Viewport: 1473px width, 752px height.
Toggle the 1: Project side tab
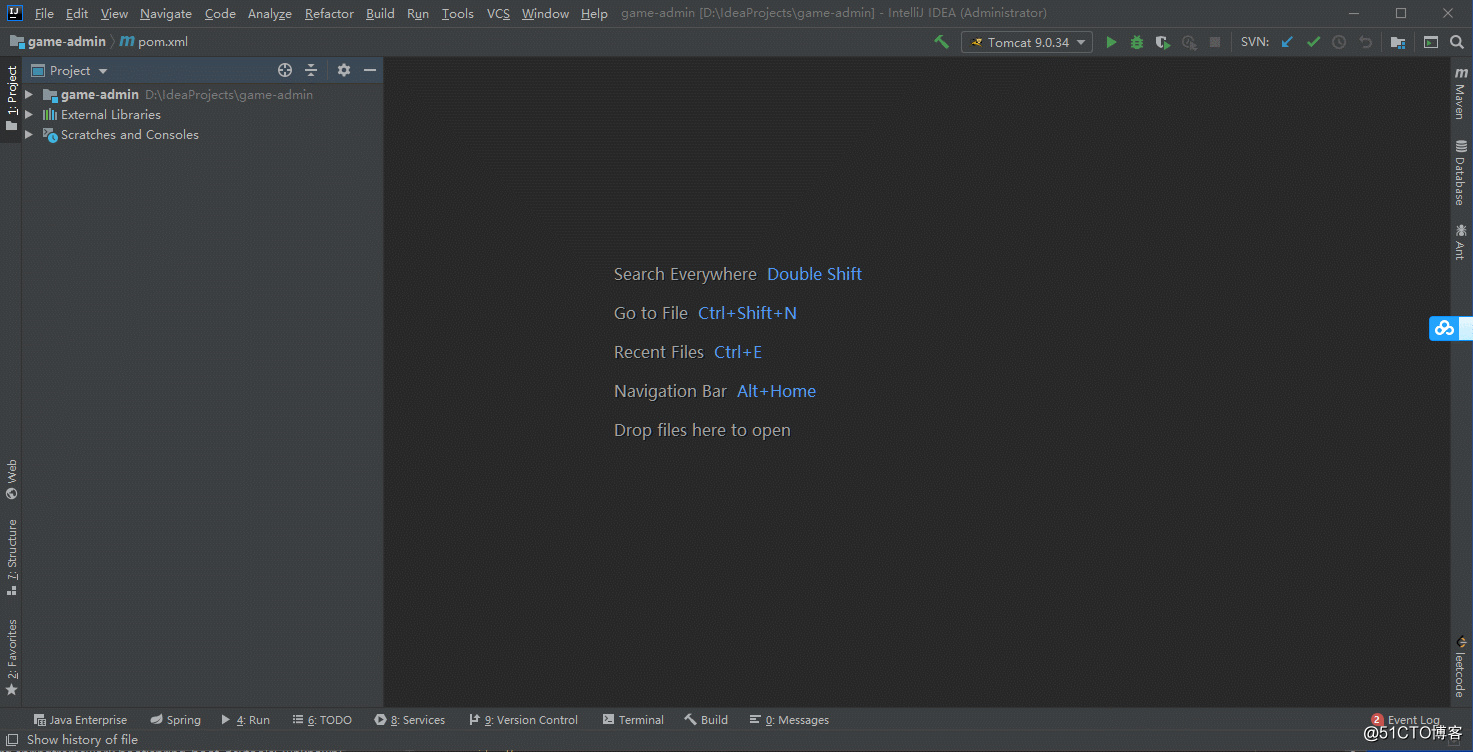11,99
